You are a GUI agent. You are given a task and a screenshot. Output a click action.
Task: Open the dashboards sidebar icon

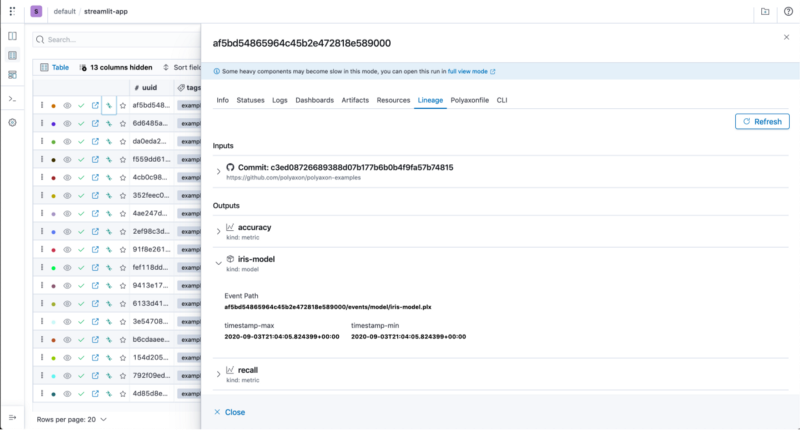pos(12,75)
